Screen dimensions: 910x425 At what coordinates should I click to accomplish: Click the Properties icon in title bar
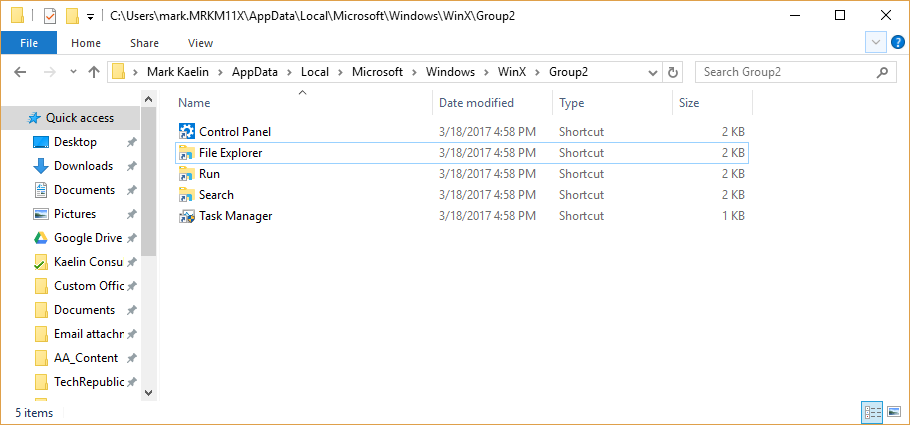(50, 16)
